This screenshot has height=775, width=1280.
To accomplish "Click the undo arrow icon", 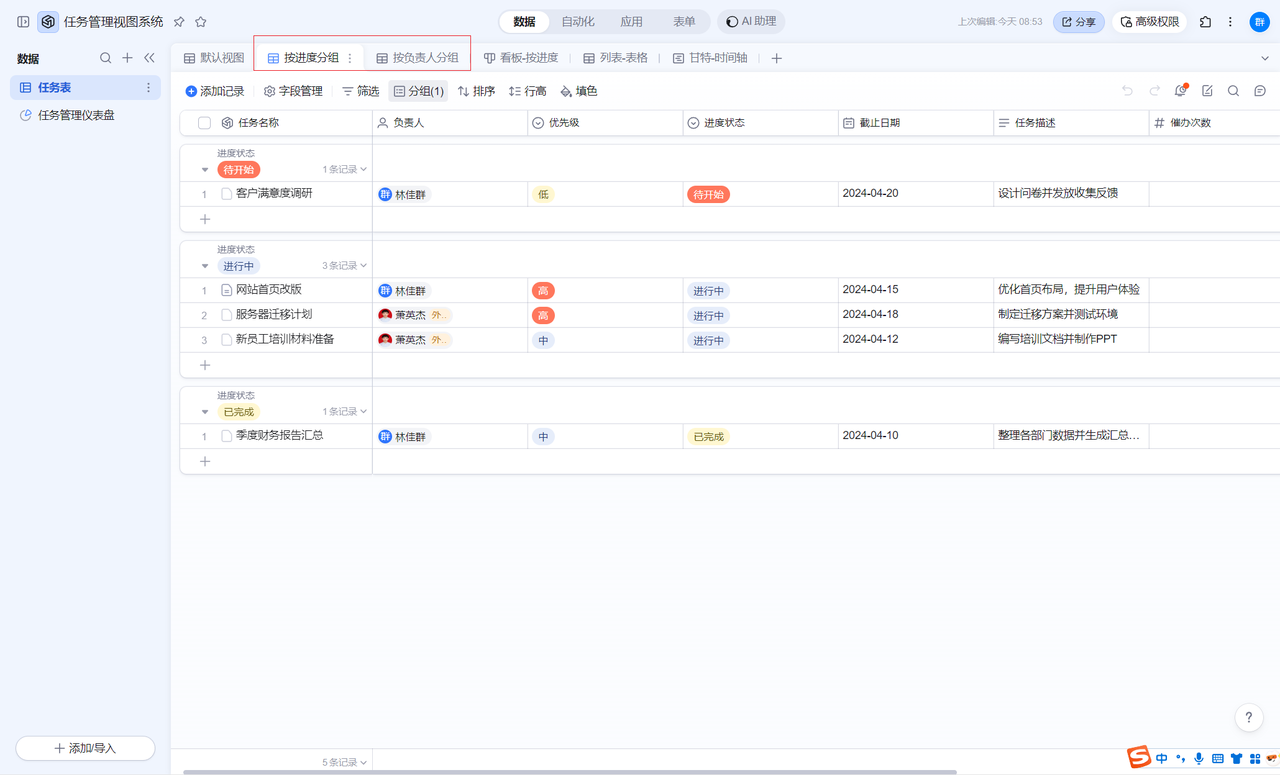I will [x=1127, y=91].
